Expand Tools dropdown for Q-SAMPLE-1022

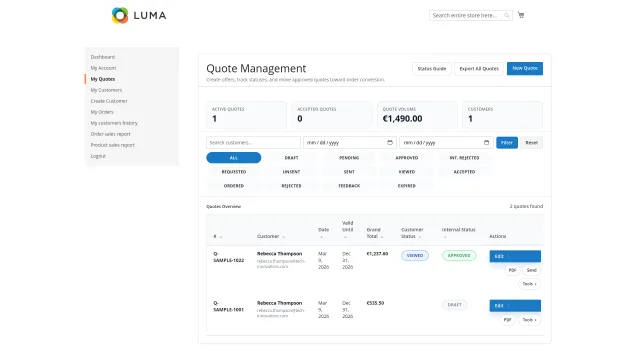529,284
